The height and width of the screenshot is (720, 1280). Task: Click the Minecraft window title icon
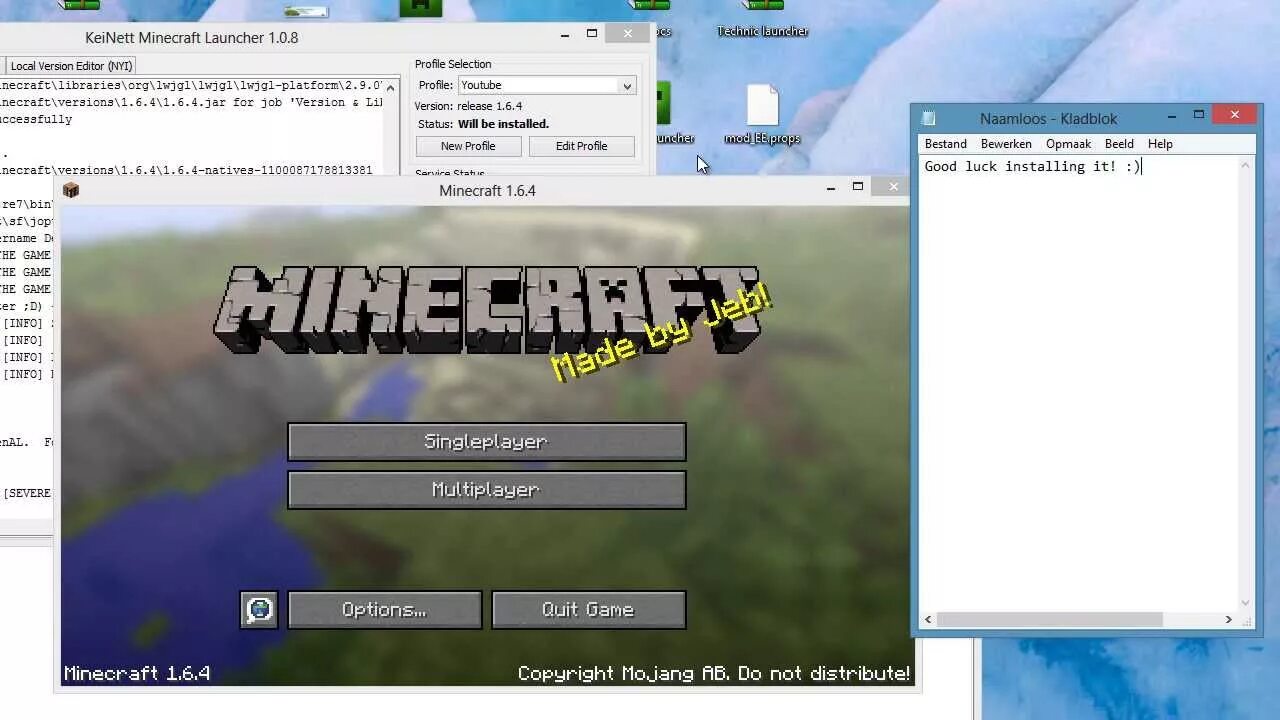point(71,190)
